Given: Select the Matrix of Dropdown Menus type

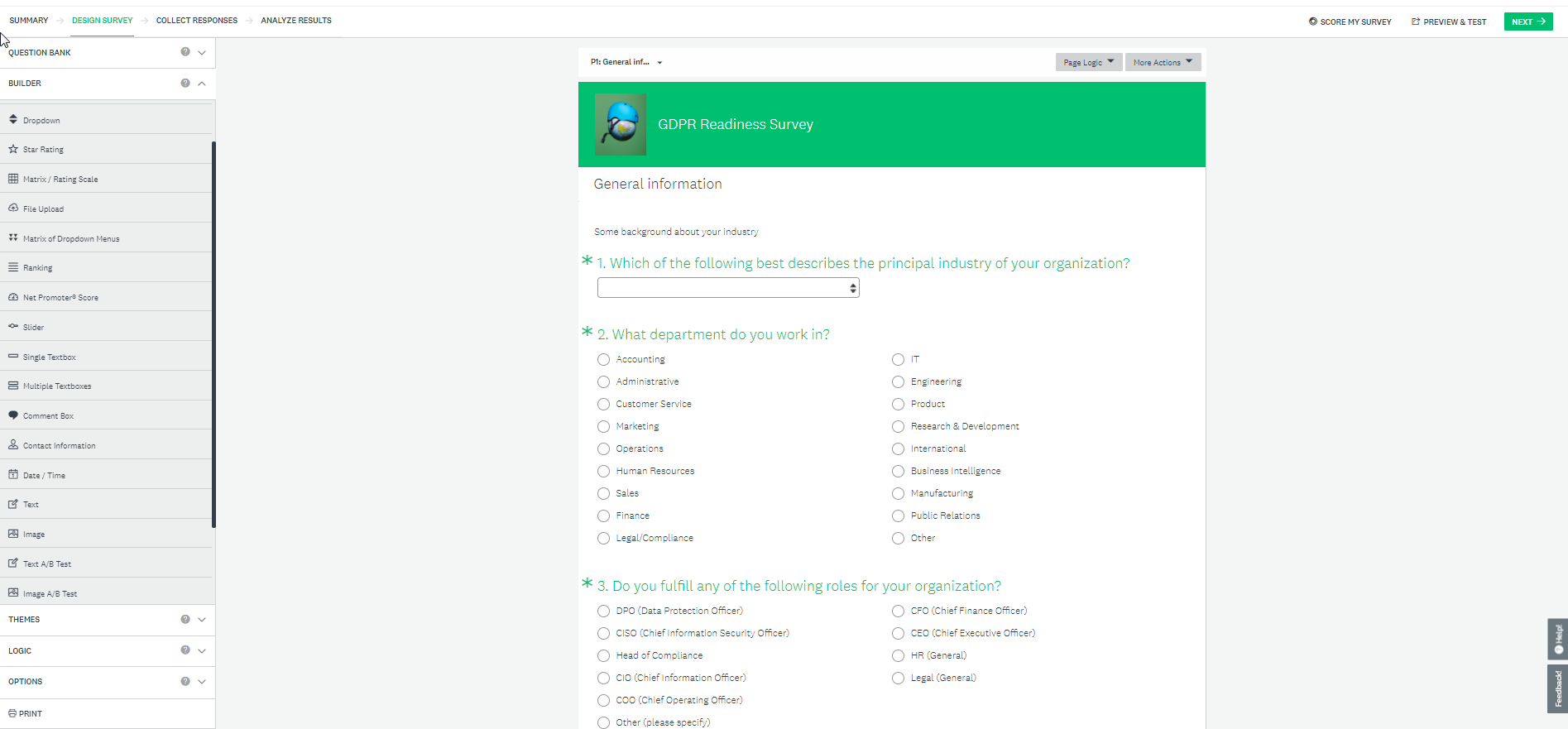Looking at the screenshot, I should point(72,238).
